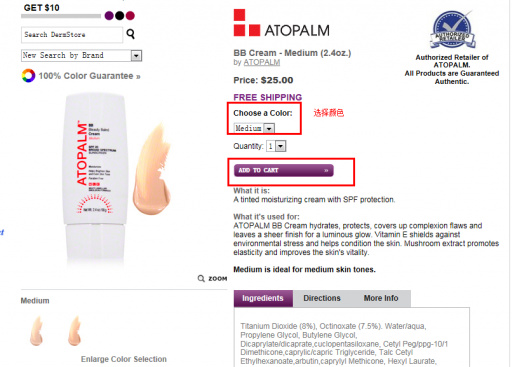Select the purple dot indicator

click(x=109, y=15)
